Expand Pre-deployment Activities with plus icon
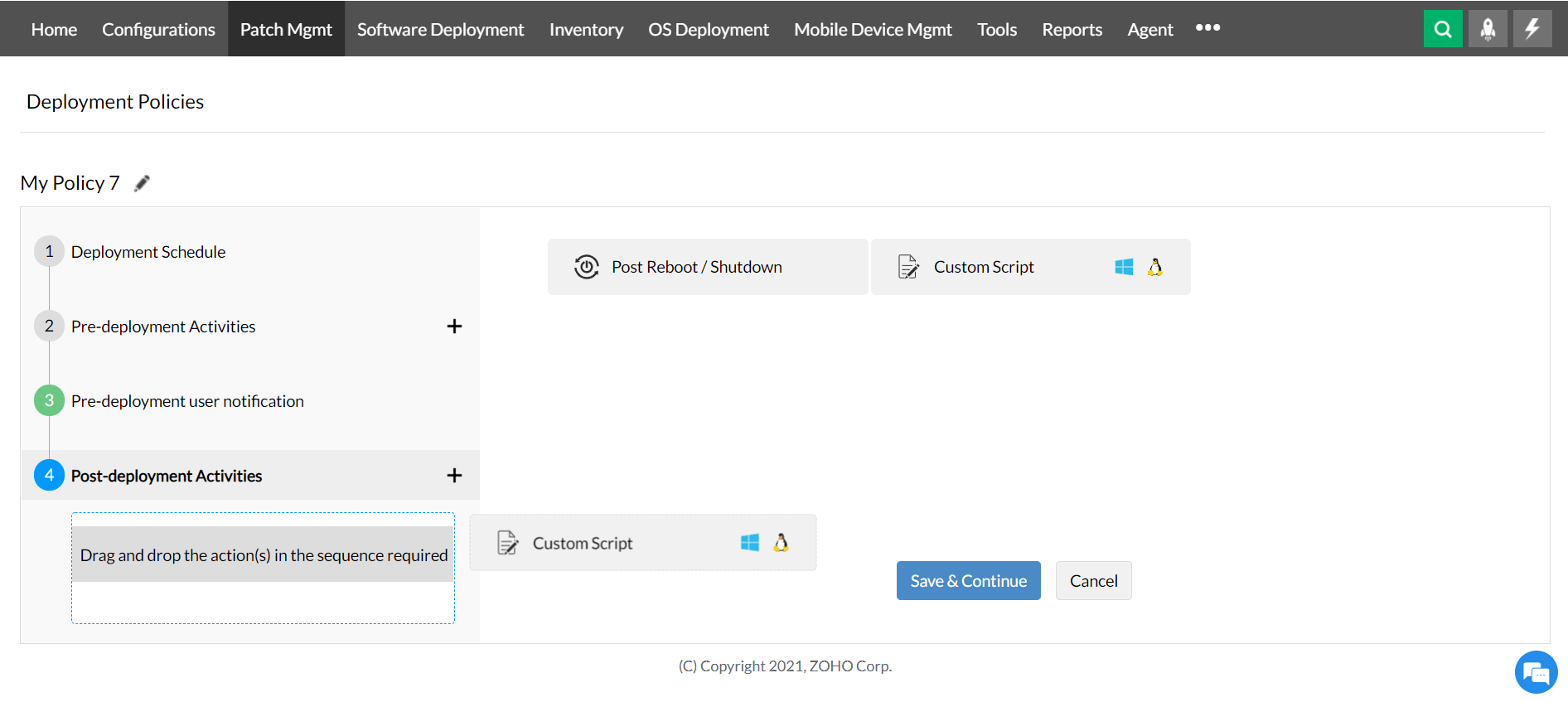This screenshot has width=1568, height=702. 454,327
